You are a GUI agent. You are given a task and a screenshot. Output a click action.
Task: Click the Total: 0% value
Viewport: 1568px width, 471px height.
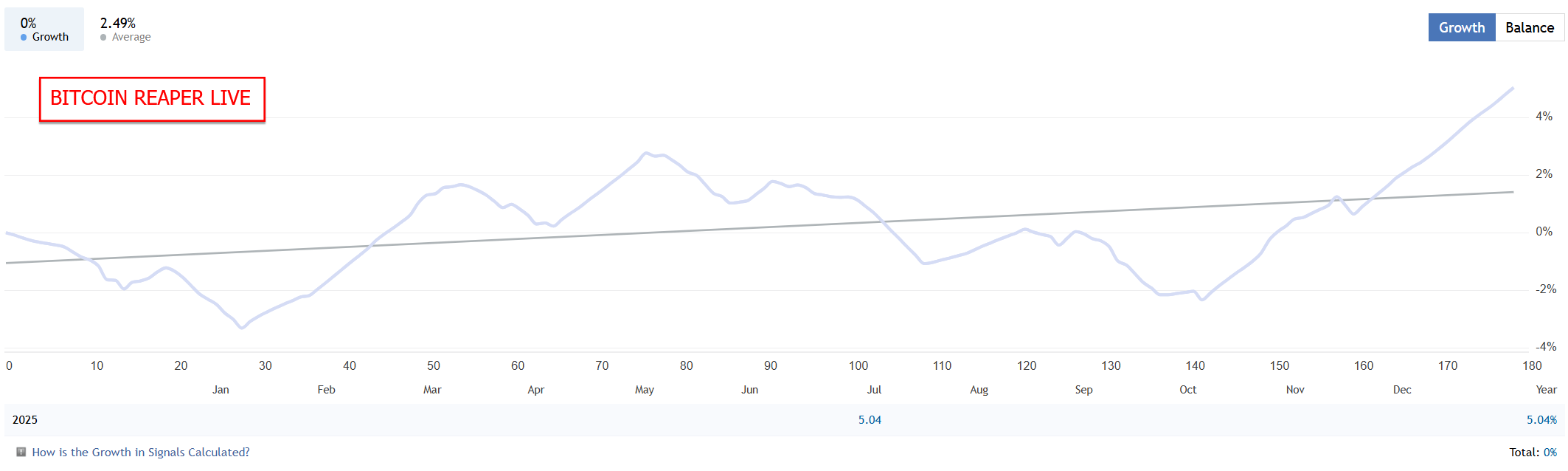pyautogui.click(x=1550, y=452)
